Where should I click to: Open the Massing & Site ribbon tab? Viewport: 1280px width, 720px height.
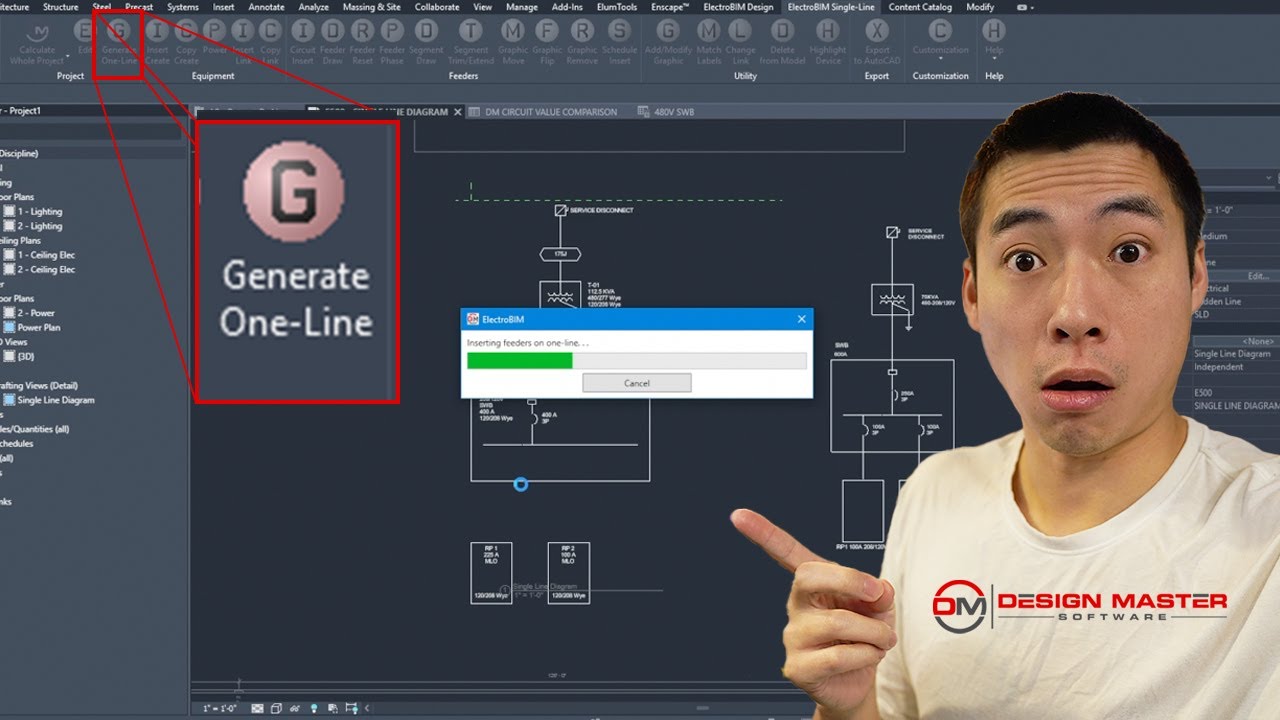pos(372,7)
